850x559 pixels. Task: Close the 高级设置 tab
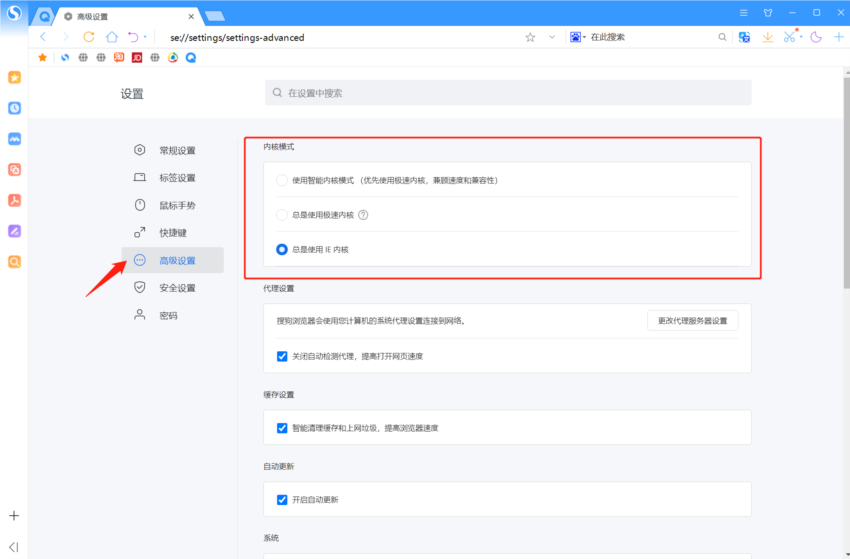pyautogui.click(x=191, y=17)
